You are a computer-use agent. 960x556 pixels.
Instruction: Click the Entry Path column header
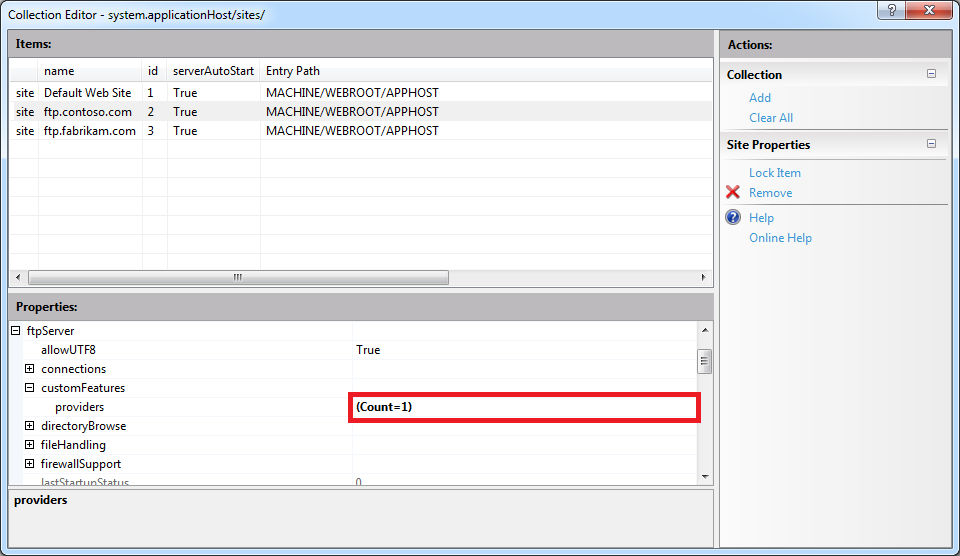293,72
